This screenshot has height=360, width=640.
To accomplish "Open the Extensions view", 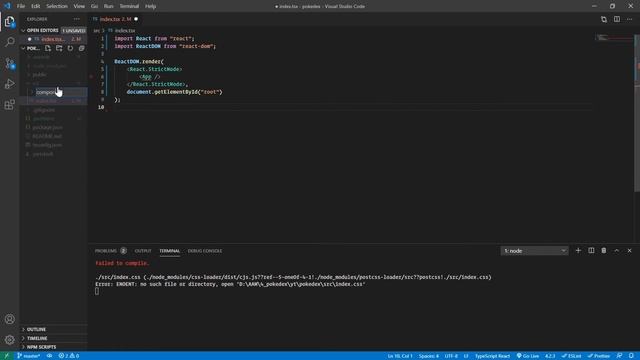I will [x=9, y=105].
